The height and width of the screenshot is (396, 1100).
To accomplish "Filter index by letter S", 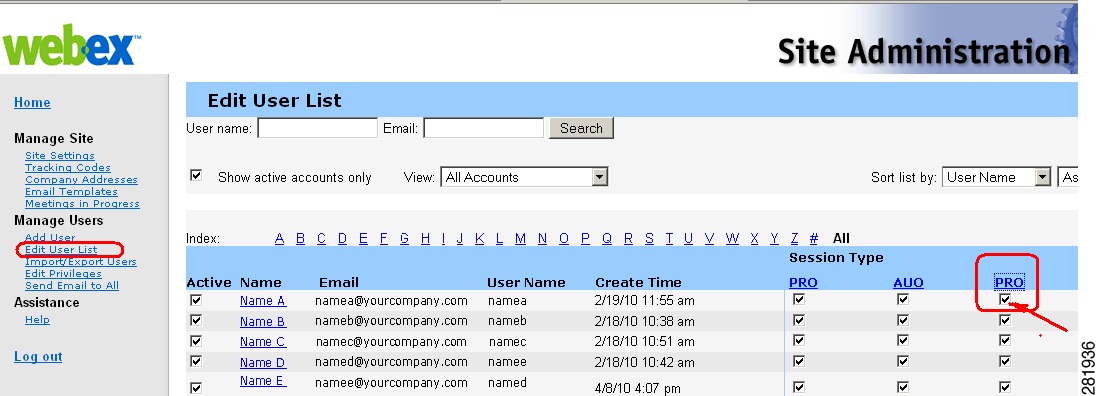I will (x=650, y=239).
